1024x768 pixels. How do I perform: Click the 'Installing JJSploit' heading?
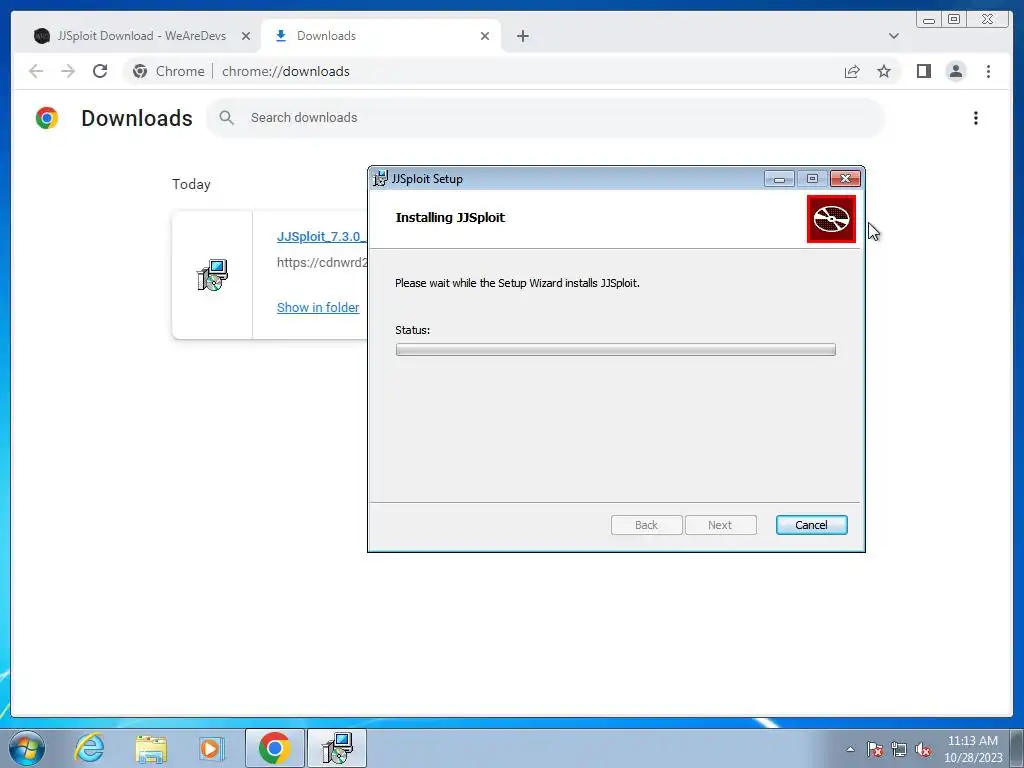tap(450, 217)
